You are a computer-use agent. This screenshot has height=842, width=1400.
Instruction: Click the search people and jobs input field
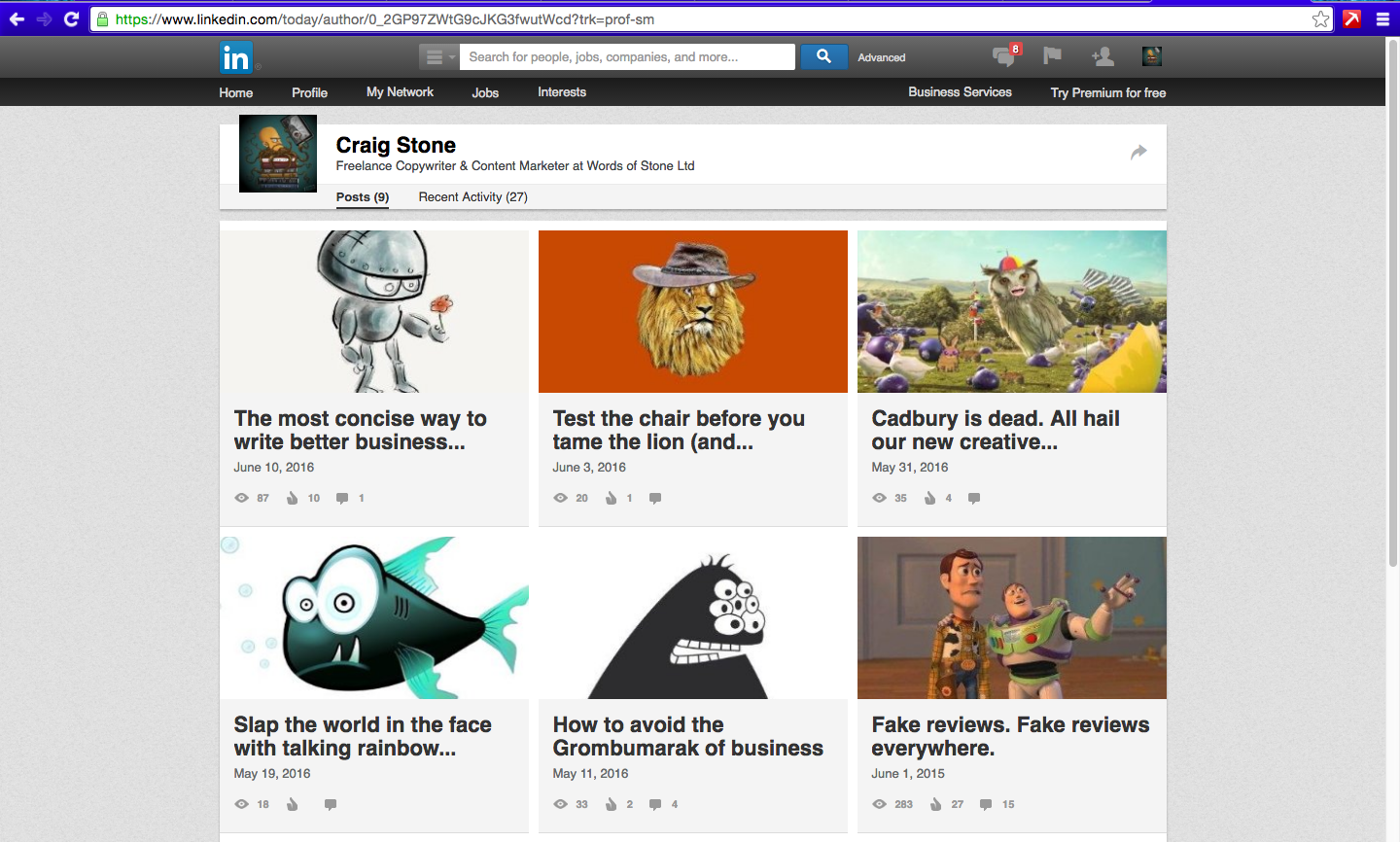coord(627,56)
